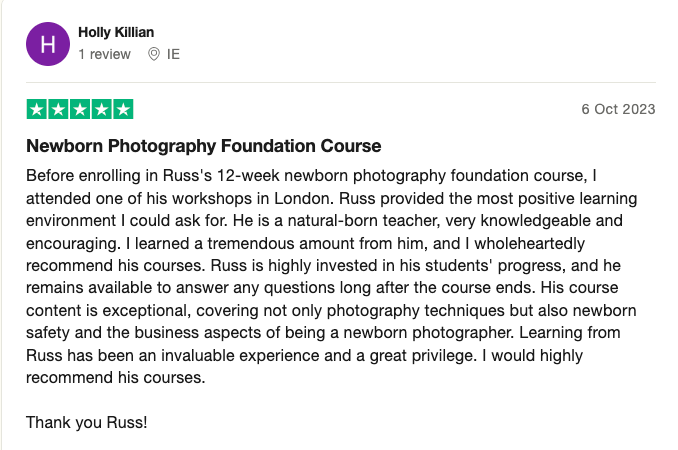The width and height of the screenshot is (678, 450).
Task: Click the phrase "invaluable experience" in review
Action: click(286, 331)
